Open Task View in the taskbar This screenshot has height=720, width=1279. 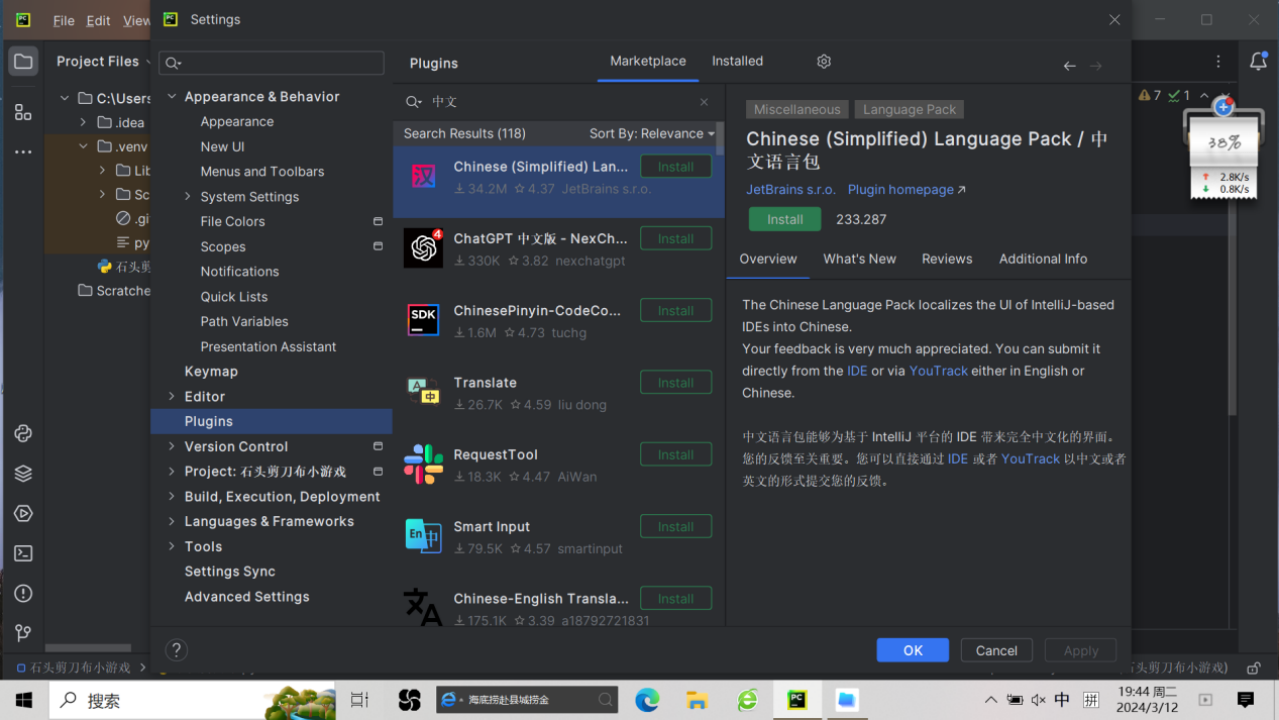(360, 700)
